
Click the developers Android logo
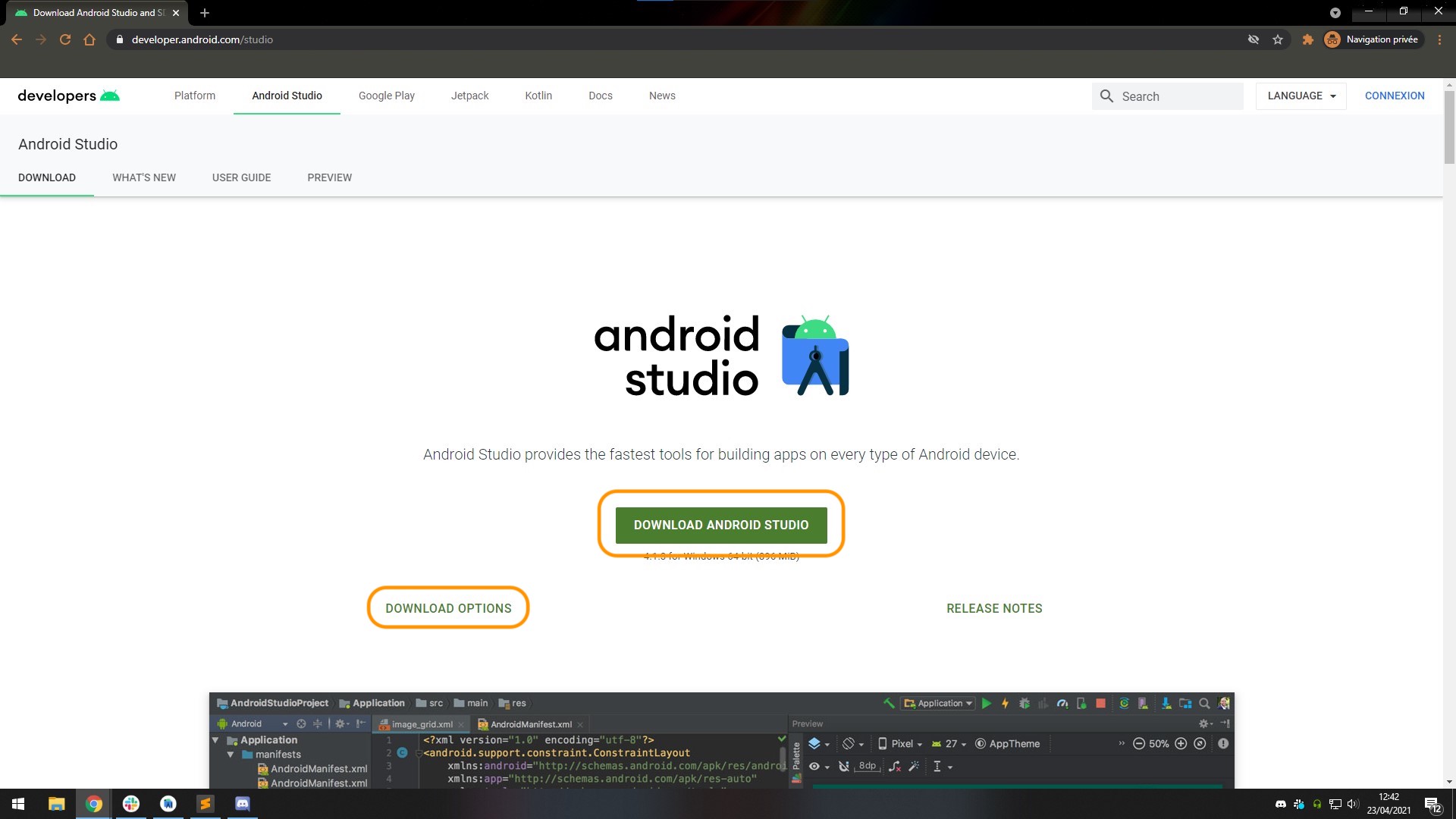[x=69, y=96]
